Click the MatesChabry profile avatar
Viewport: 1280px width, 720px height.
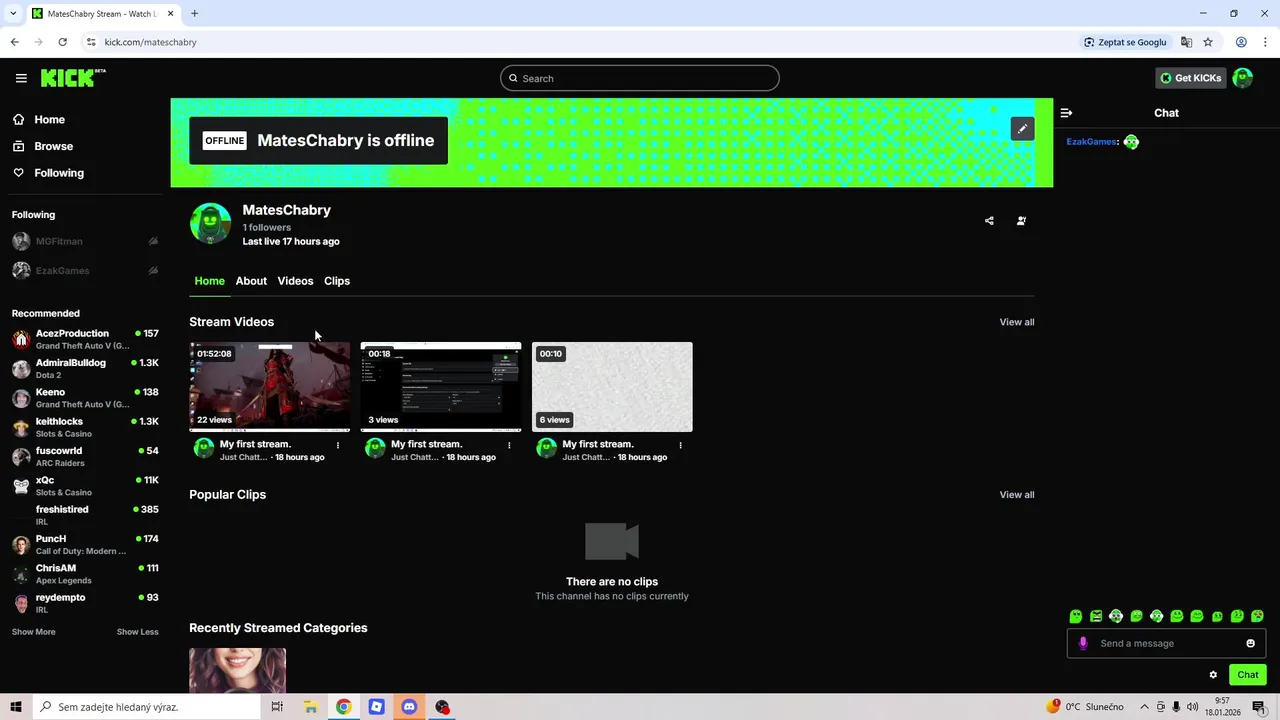(x=210, y=223)
